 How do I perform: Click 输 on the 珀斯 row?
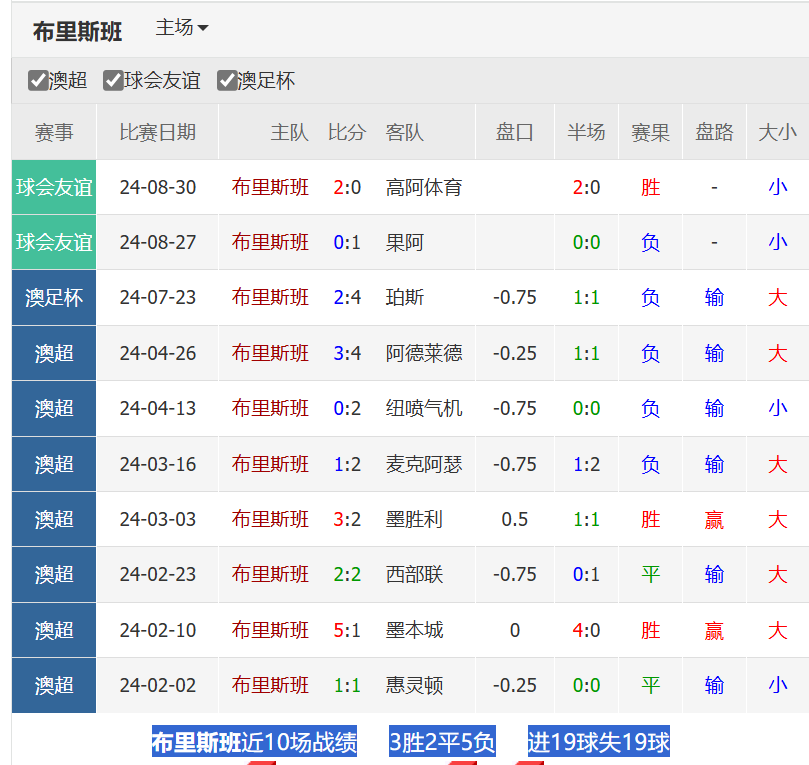pos(714,298)
